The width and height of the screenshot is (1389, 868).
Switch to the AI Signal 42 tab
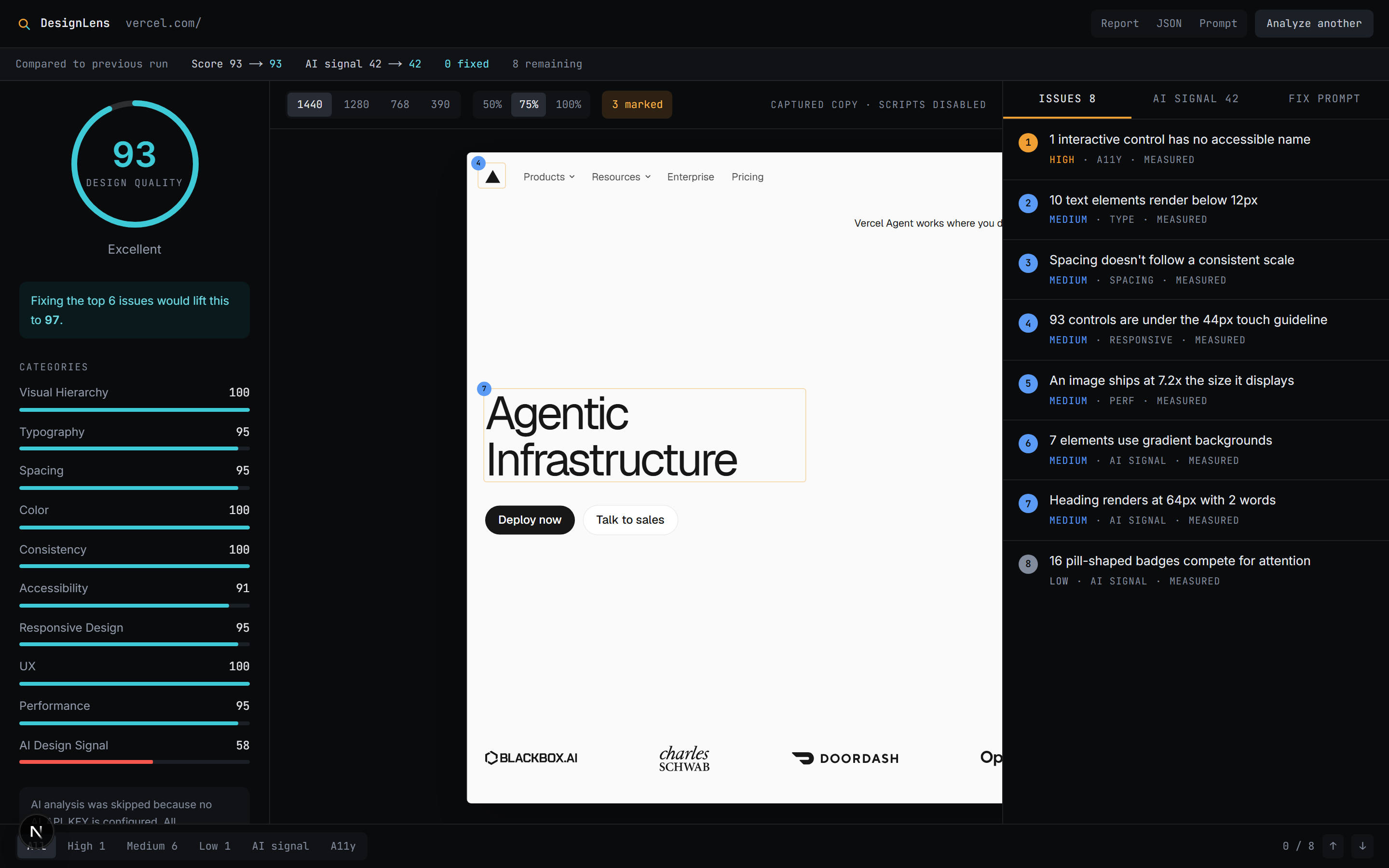pos(1196,99)
